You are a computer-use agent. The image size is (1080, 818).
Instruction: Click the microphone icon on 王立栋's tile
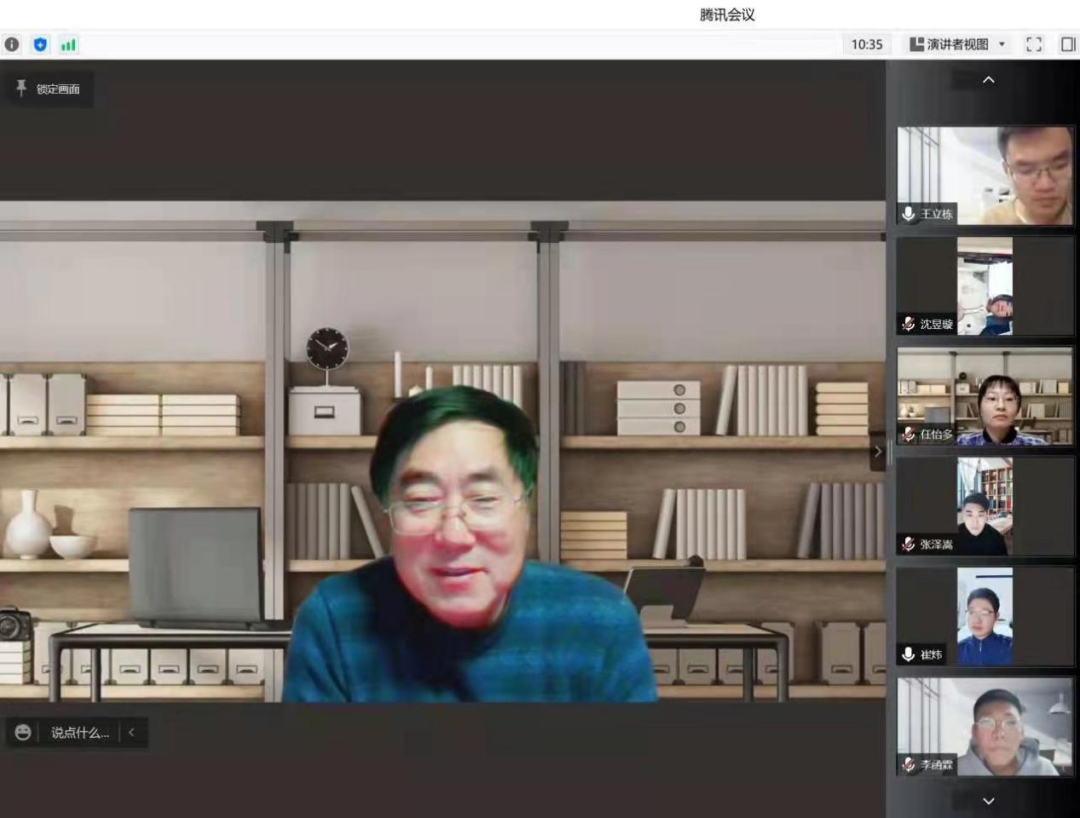pyautogui.click(x=908, y=214)
